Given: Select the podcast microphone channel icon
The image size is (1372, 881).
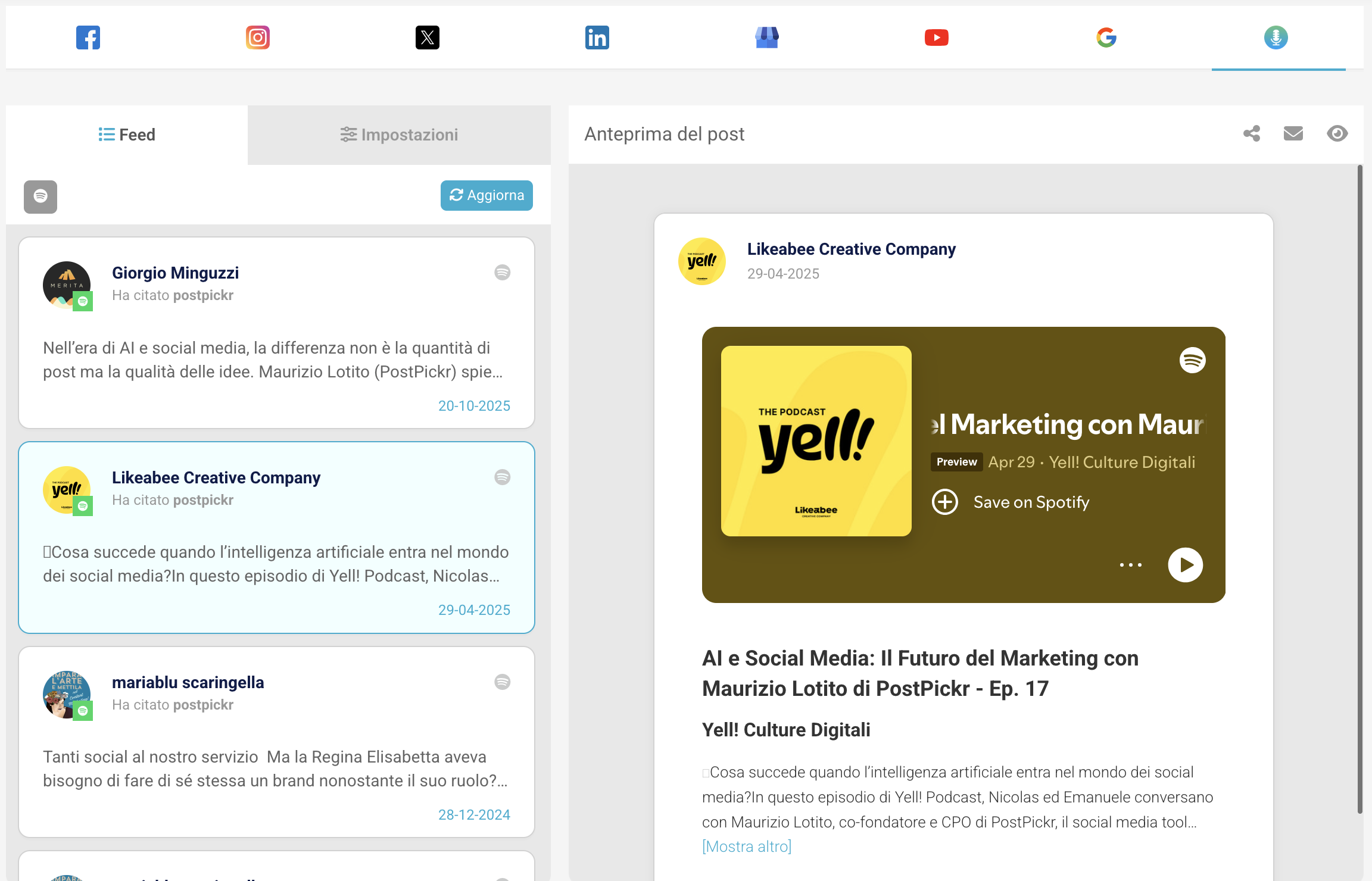Looking at the screenshot, I should tap(1276, 38).
